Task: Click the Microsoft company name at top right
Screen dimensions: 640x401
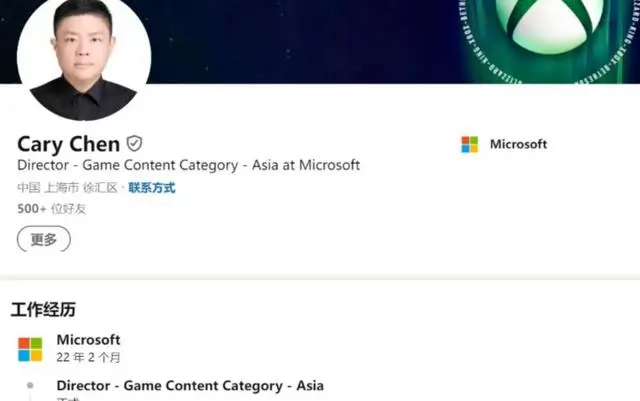Action: (518, 144)
